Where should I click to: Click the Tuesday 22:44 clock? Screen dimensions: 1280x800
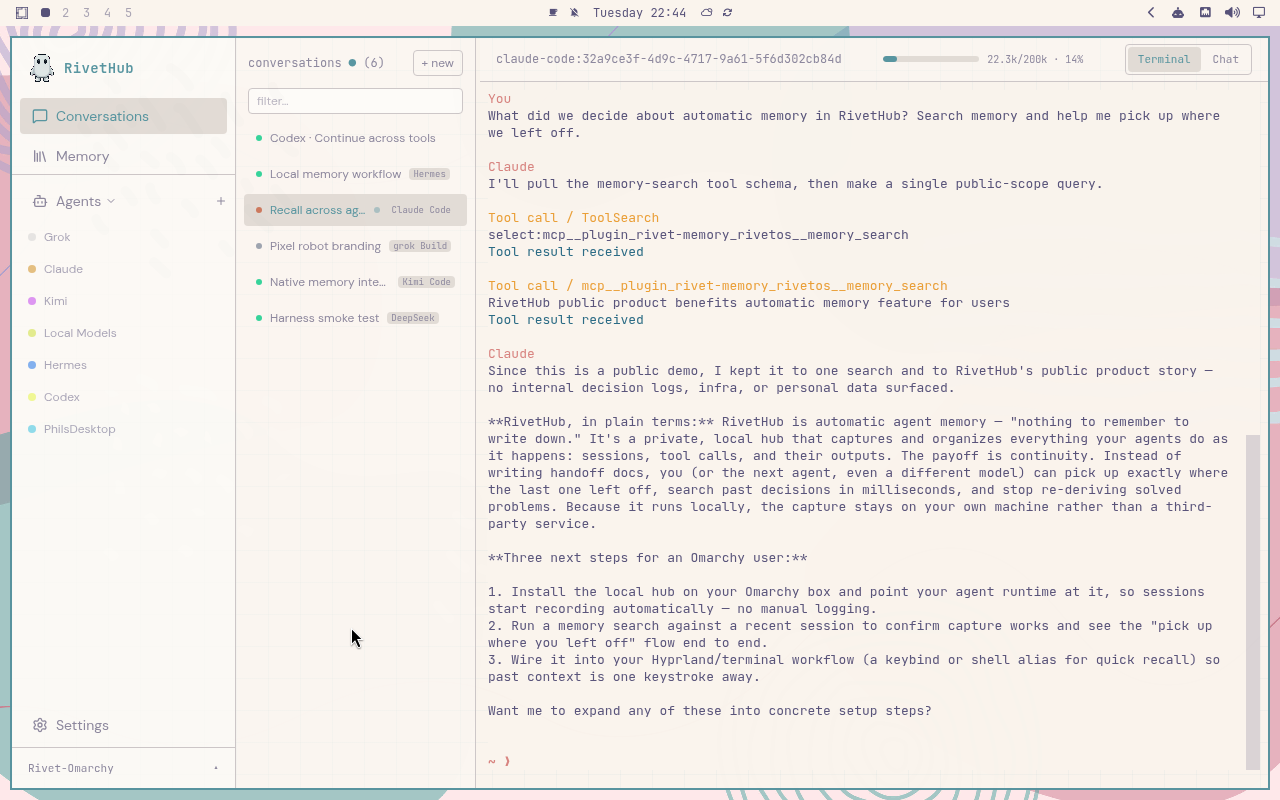[639, 13]
